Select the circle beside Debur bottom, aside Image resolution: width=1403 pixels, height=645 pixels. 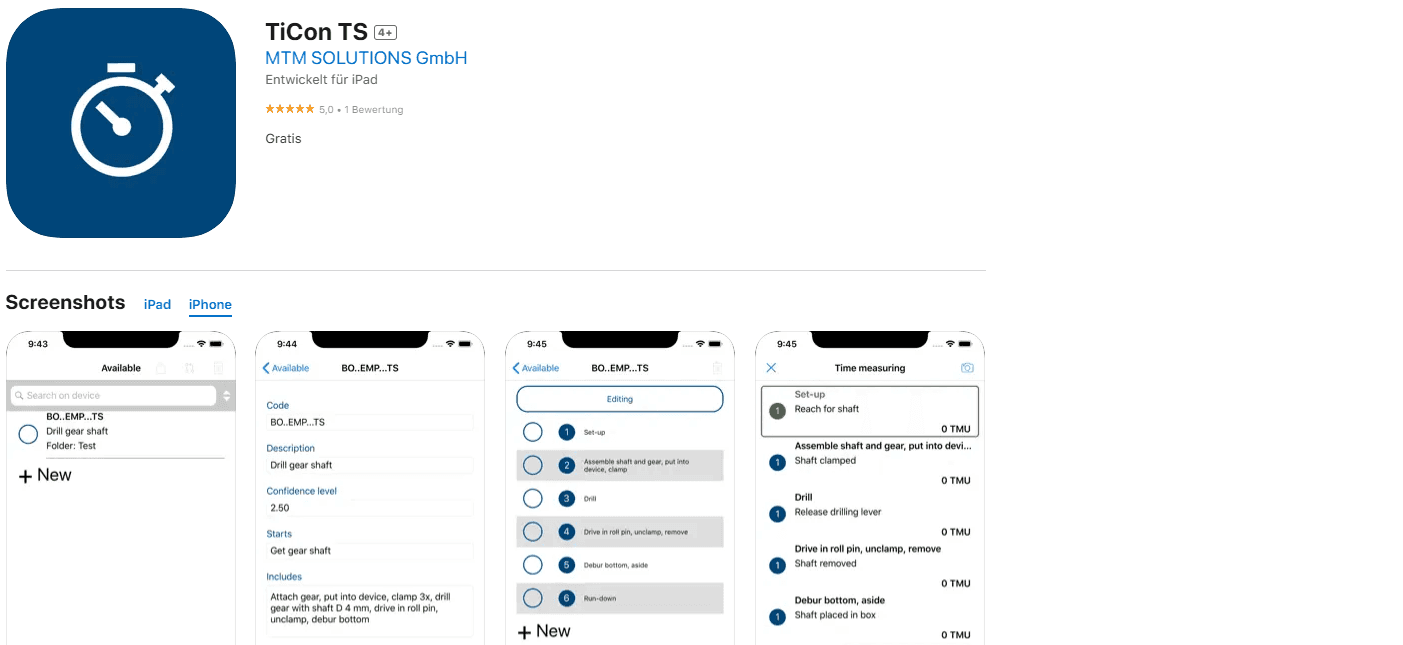click(x=533, y=565)
